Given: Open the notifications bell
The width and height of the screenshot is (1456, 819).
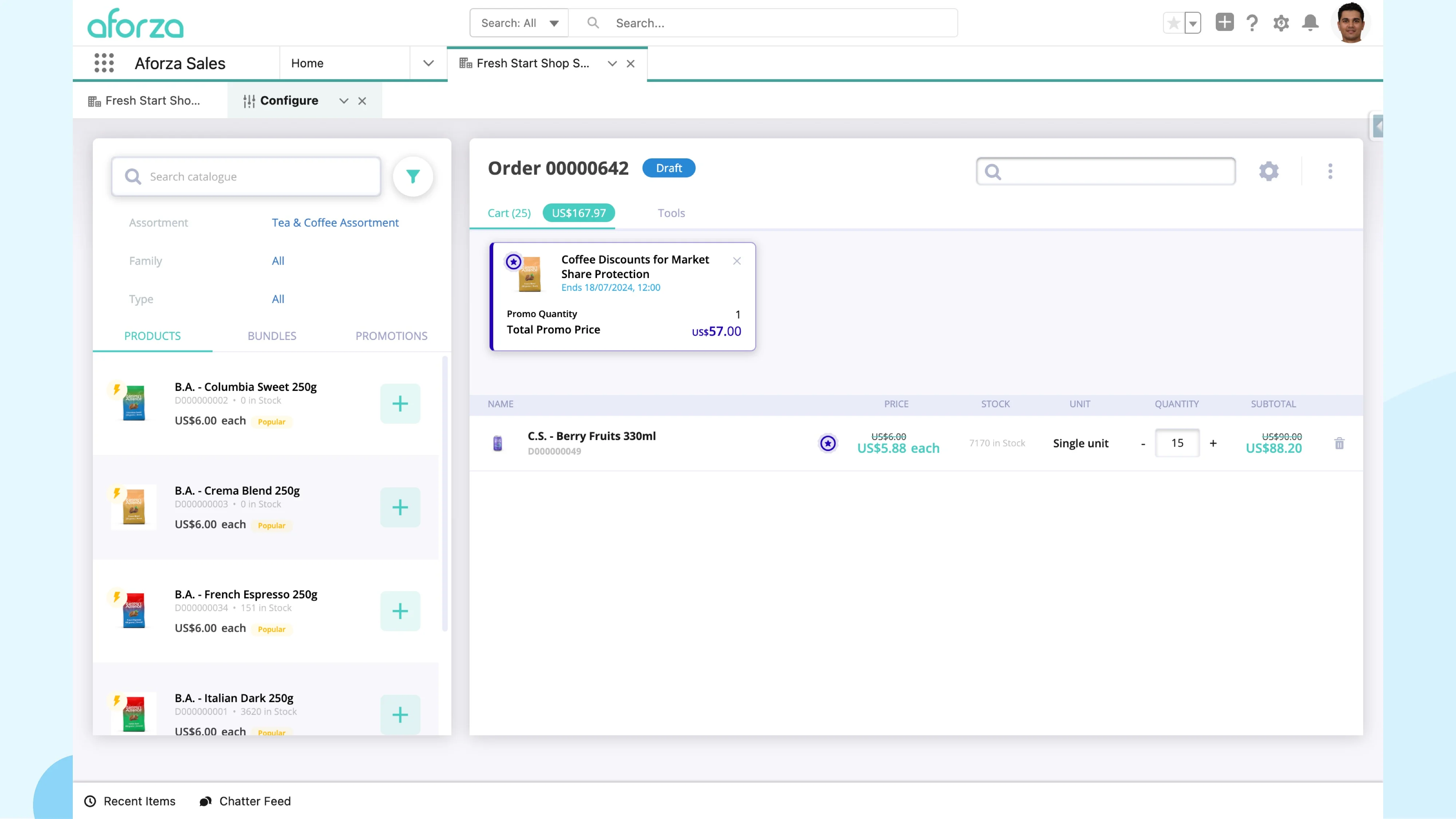Looking at the screenshot, I should [x=1310, y=23].
